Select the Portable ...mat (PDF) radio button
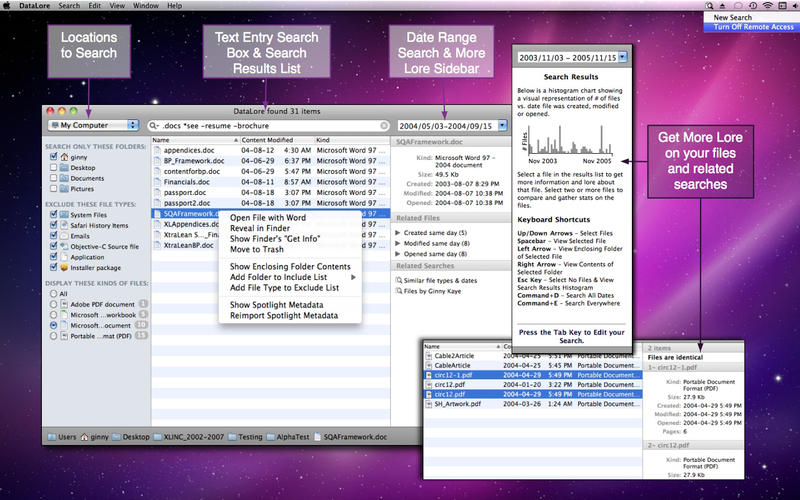Screen dimensions: 800x500 54,336
